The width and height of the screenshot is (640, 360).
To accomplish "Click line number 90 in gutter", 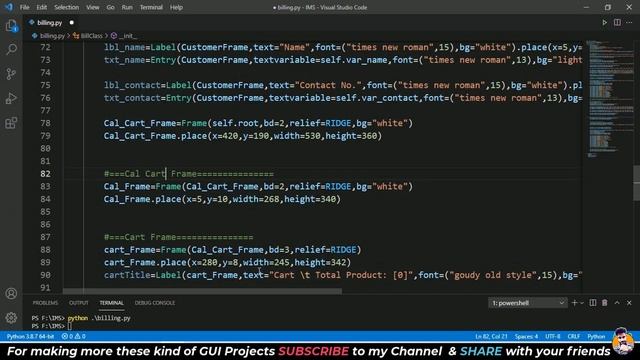I will point(46,275).
